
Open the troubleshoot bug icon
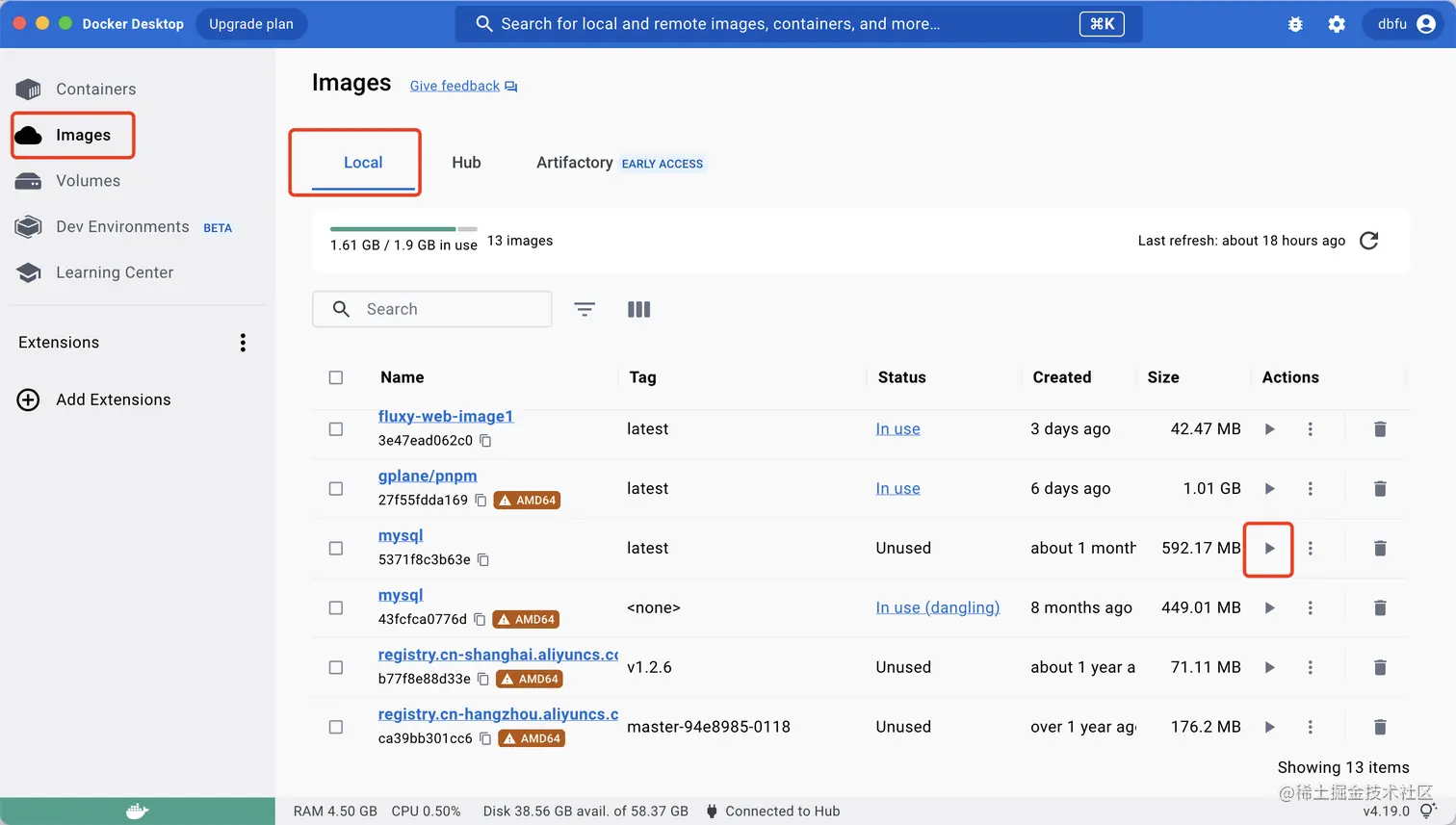pyautogui.click(x=1295, y=24)
